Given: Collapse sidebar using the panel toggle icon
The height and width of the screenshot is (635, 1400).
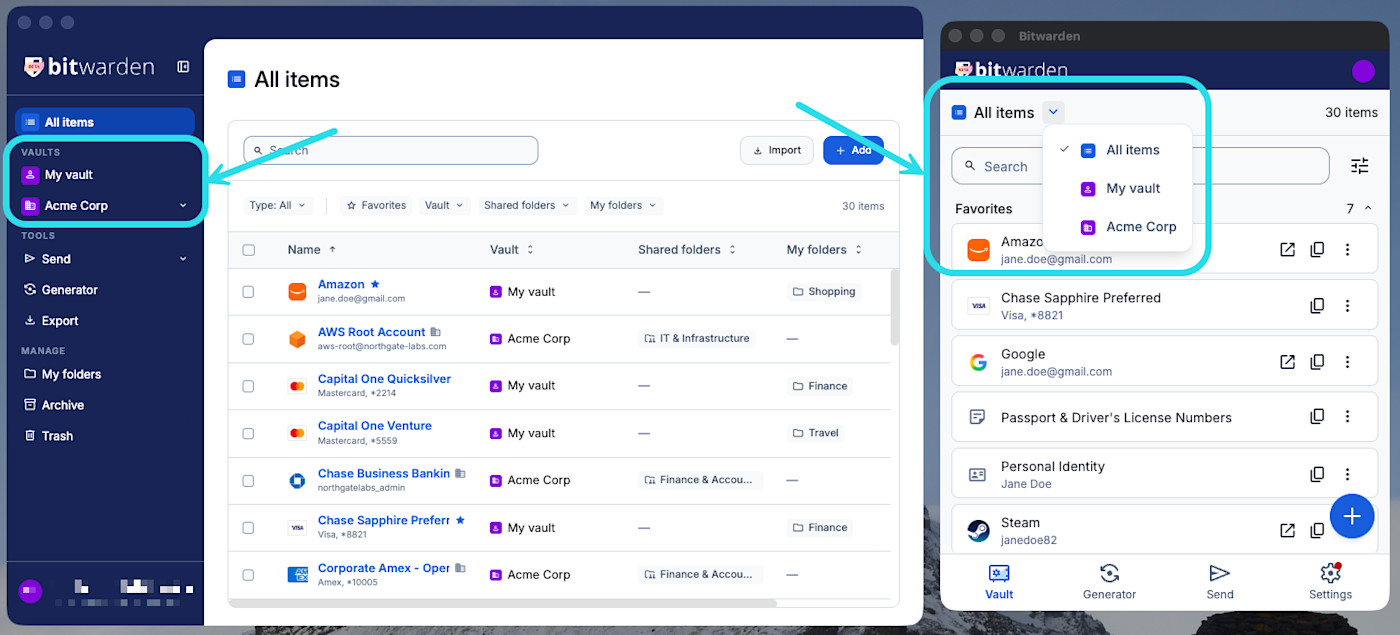Looking at the screenshot, I should click(183, 67).
